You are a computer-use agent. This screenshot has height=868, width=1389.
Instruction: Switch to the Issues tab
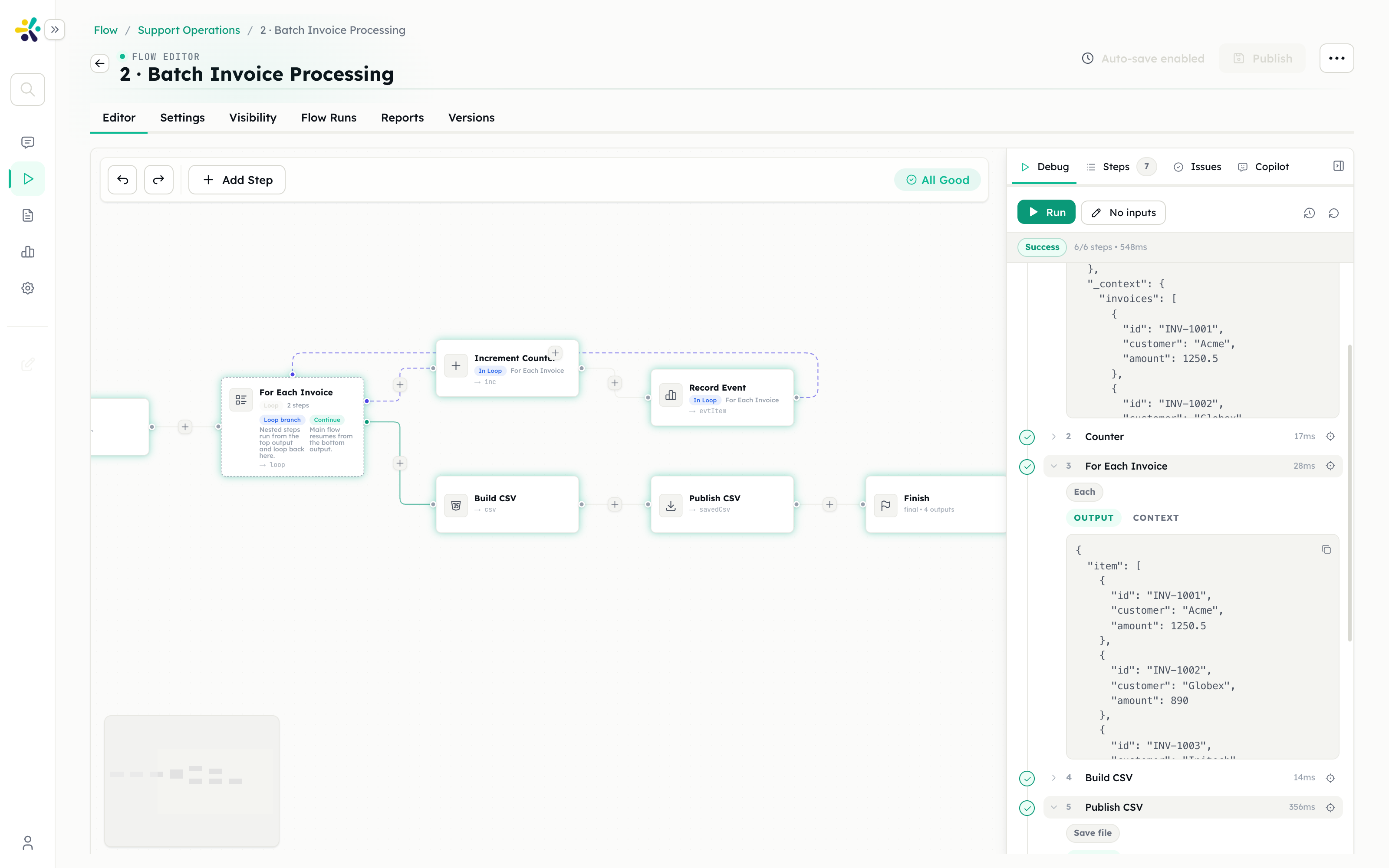click(1198, 167)
